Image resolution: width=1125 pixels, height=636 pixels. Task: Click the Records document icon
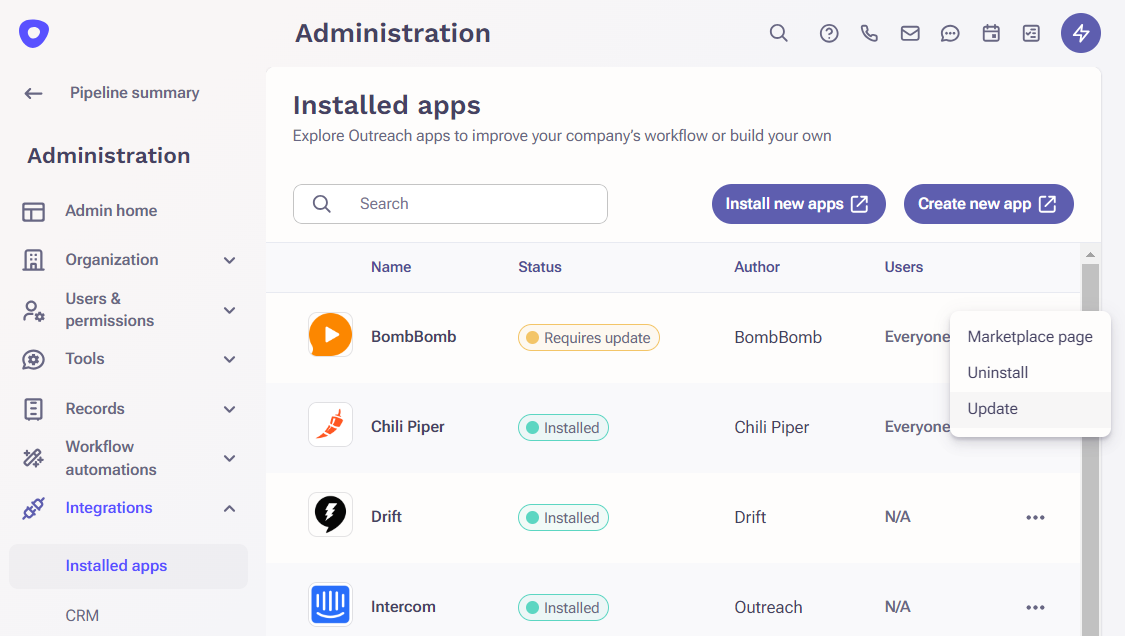[33, 409]
